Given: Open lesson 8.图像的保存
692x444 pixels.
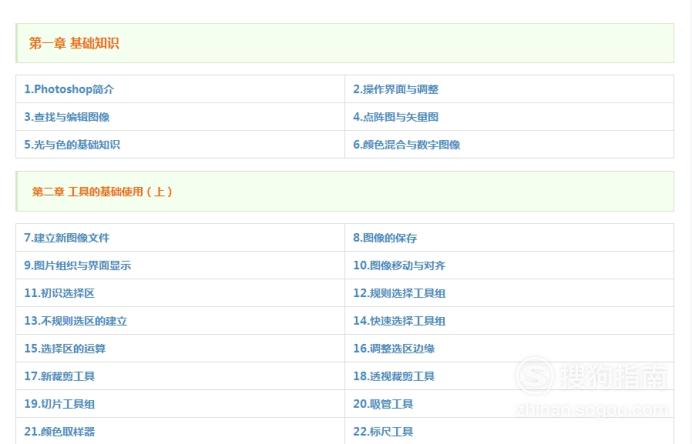Looking at the screenshot, I should point(385,238).
